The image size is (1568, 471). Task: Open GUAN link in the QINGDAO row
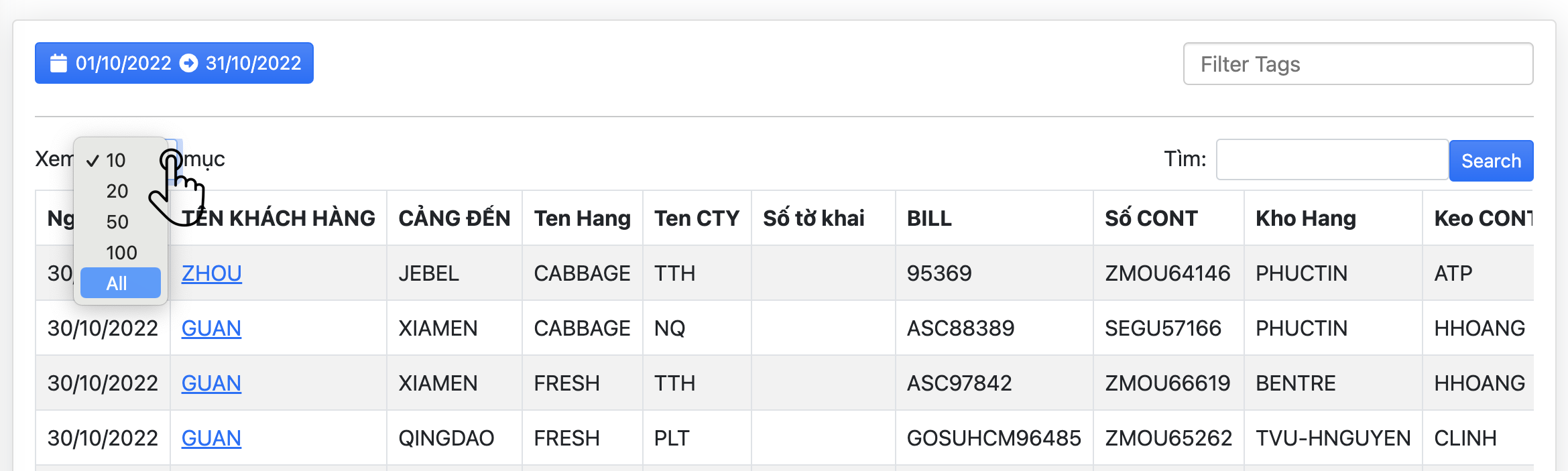pyautogui.click(x=211, y=438)
